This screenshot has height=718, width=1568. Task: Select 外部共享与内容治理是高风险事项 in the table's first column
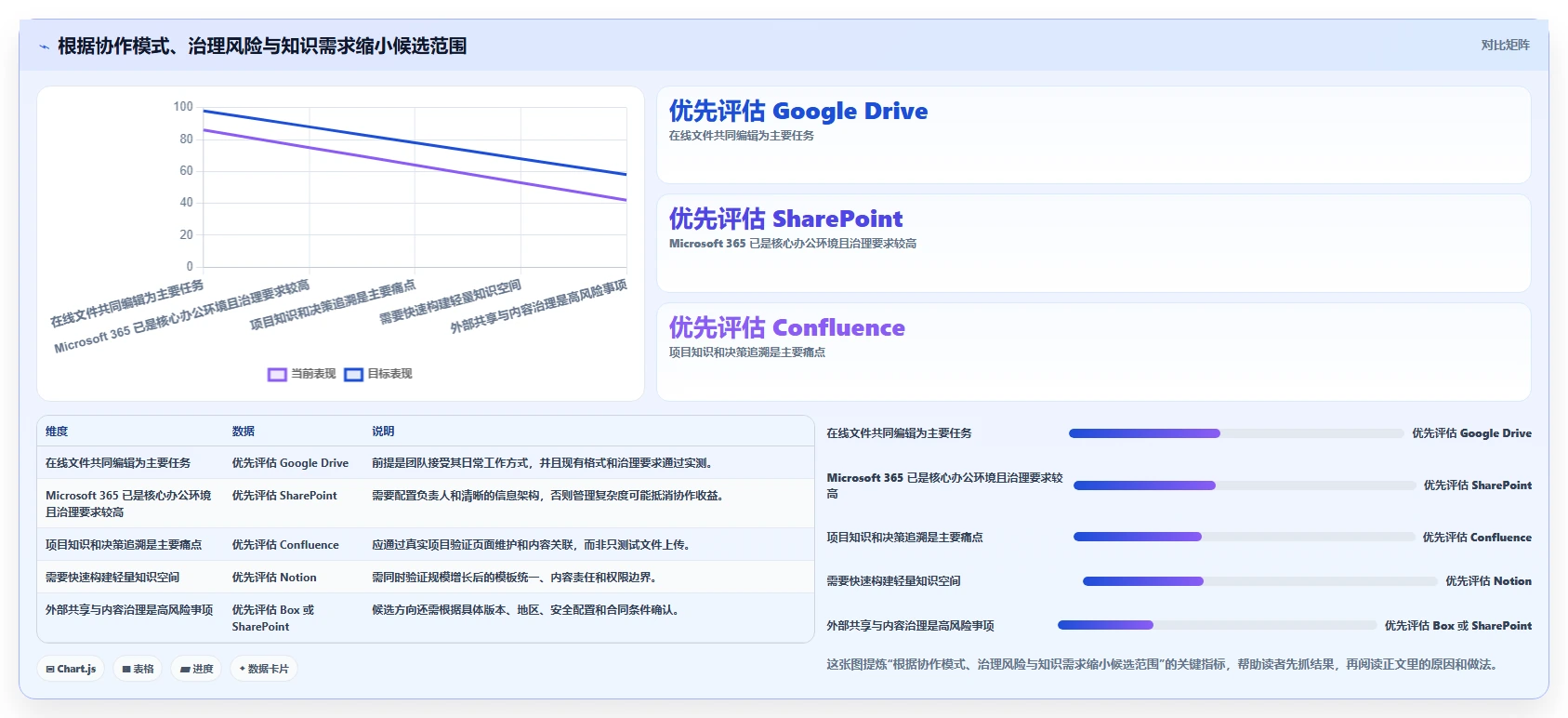[x=129, y=610]
